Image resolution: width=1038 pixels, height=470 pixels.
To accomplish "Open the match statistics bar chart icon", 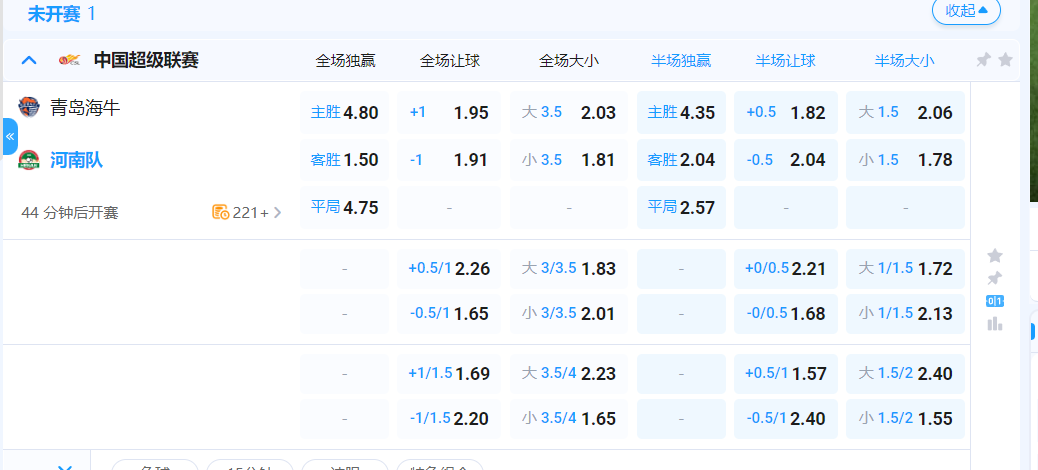I will tap(994, 323).
